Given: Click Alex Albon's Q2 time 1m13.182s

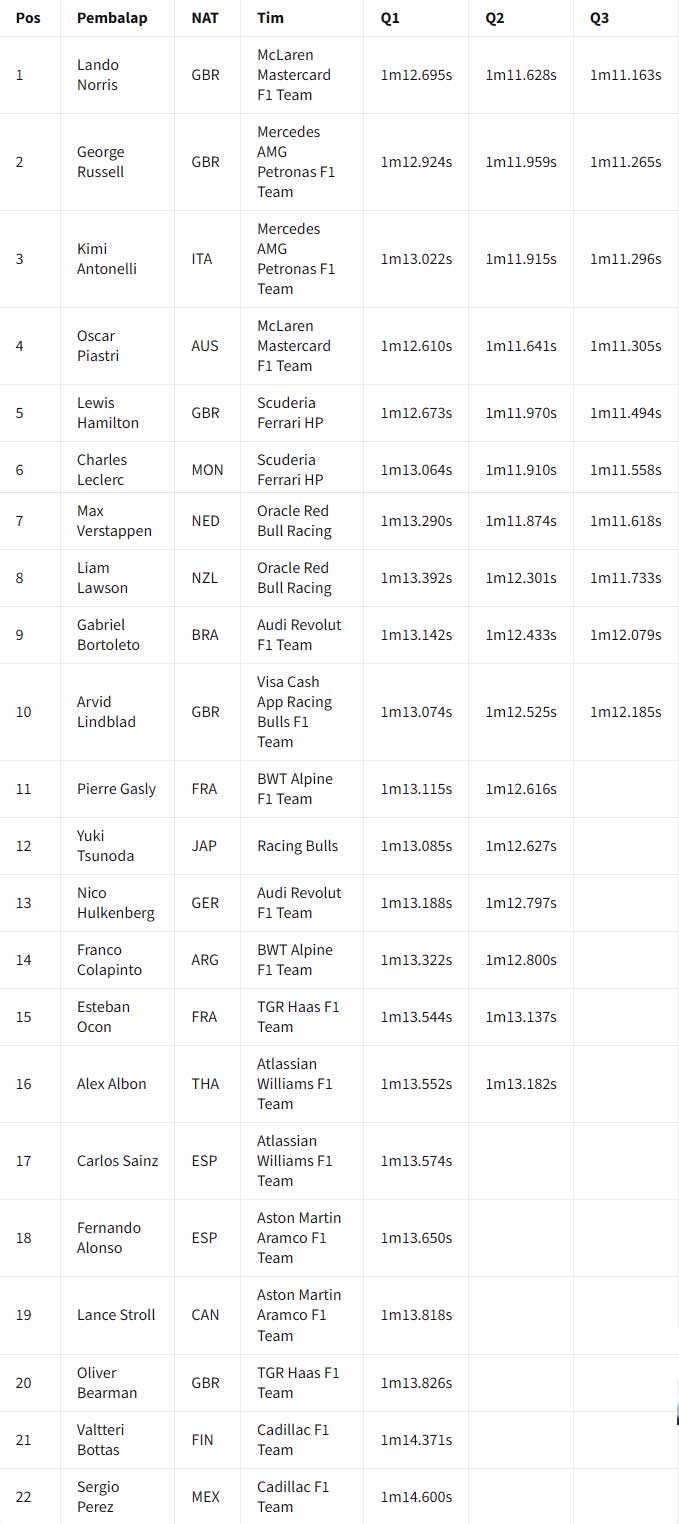Looking at the screenshot, I should tap(521, 1084).
